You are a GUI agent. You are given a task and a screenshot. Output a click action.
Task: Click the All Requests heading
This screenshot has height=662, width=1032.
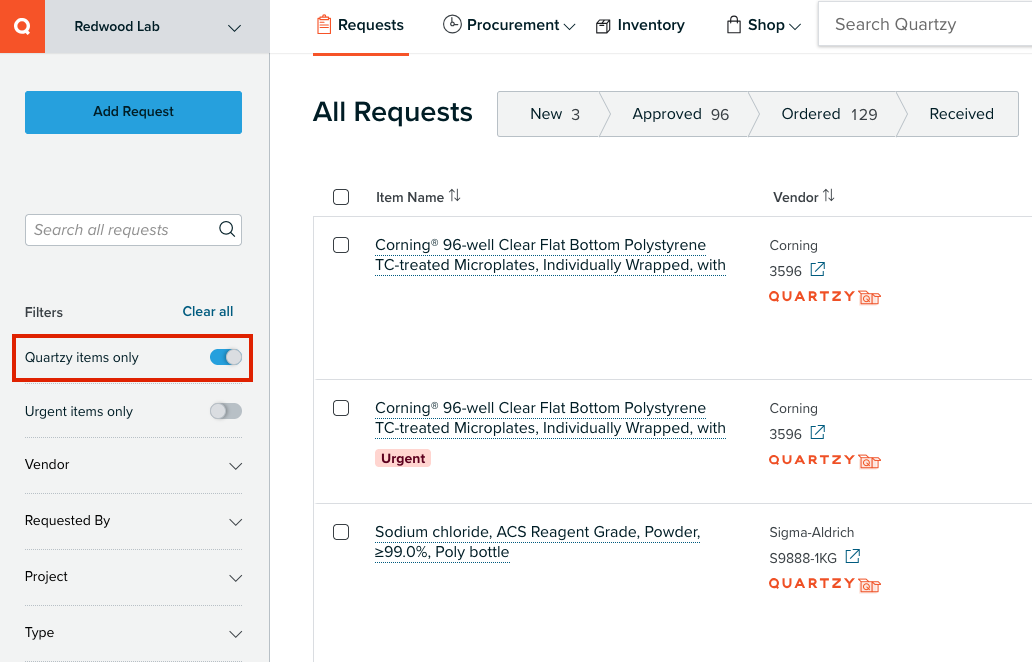click(392, 112)
